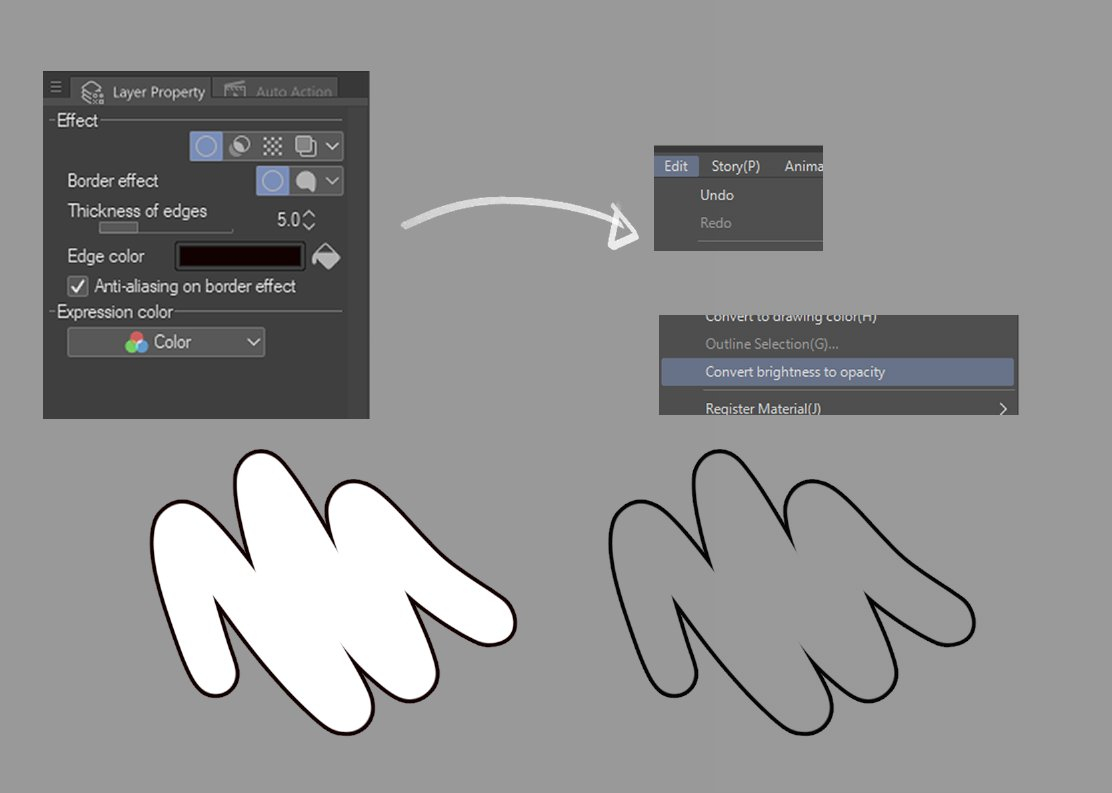
Task: Toggle Anti-aliasing on border effect checkbox
Action: click(x=77, y=286)
